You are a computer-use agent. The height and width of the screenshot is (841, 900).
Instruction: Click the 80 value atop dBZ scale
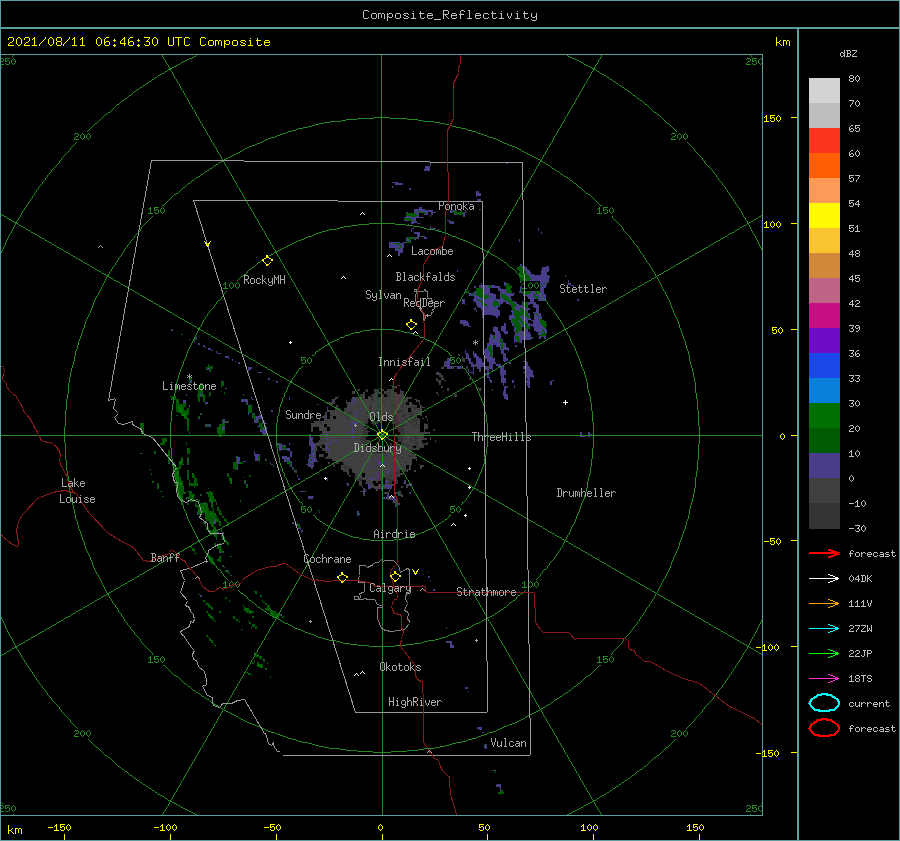point(854,79)
